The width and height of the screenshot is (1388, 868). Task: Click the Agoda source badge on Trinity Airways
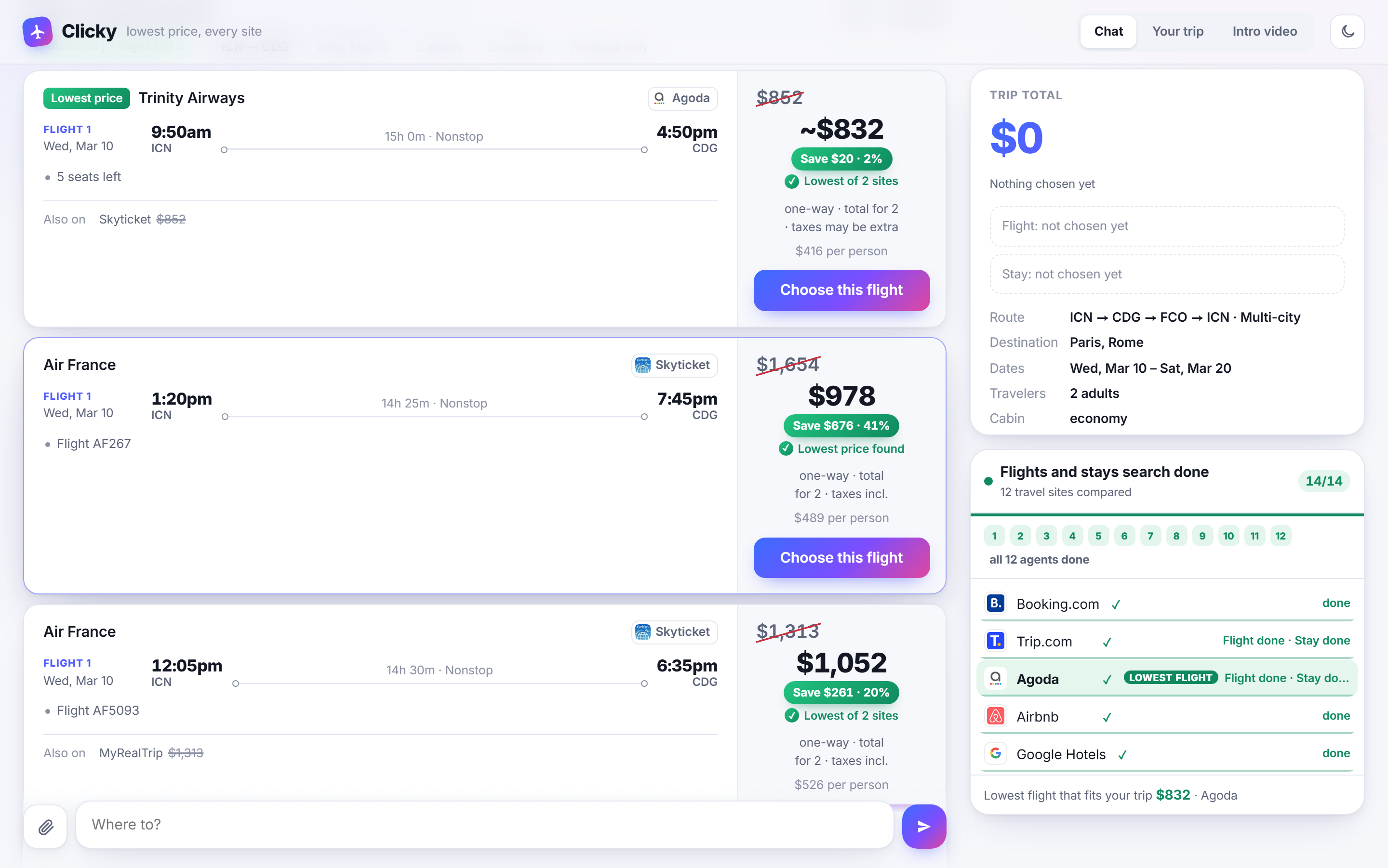tap(682, 98)
